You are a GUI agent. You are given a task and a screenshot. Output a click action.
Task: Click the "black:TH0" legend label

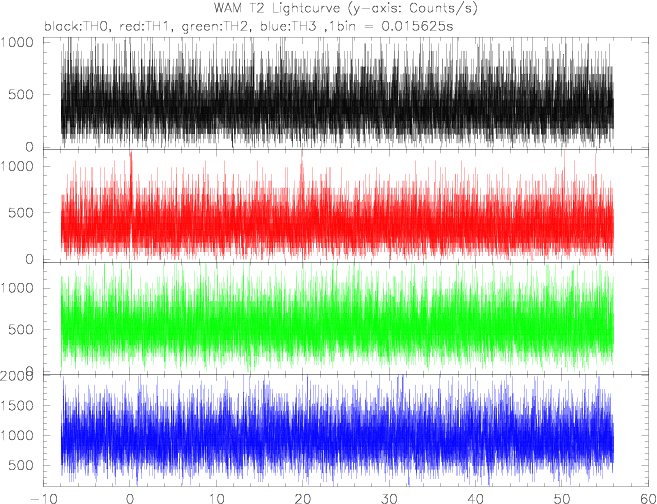tap(78, 27)
